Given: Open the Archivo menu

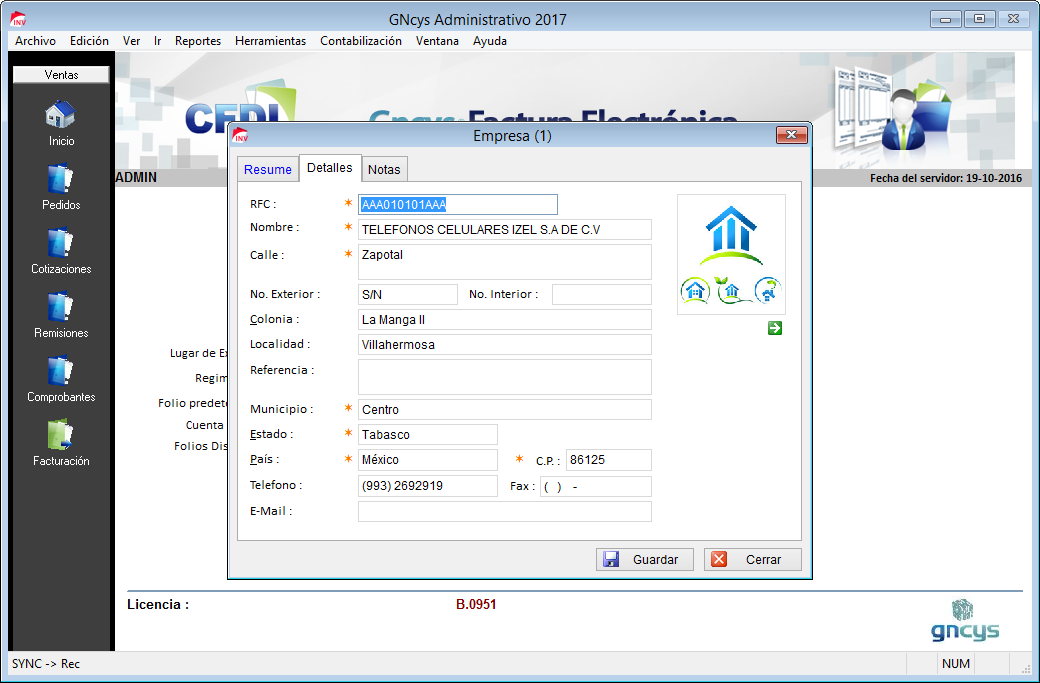Looking at the screenshot, I should 35,41.
